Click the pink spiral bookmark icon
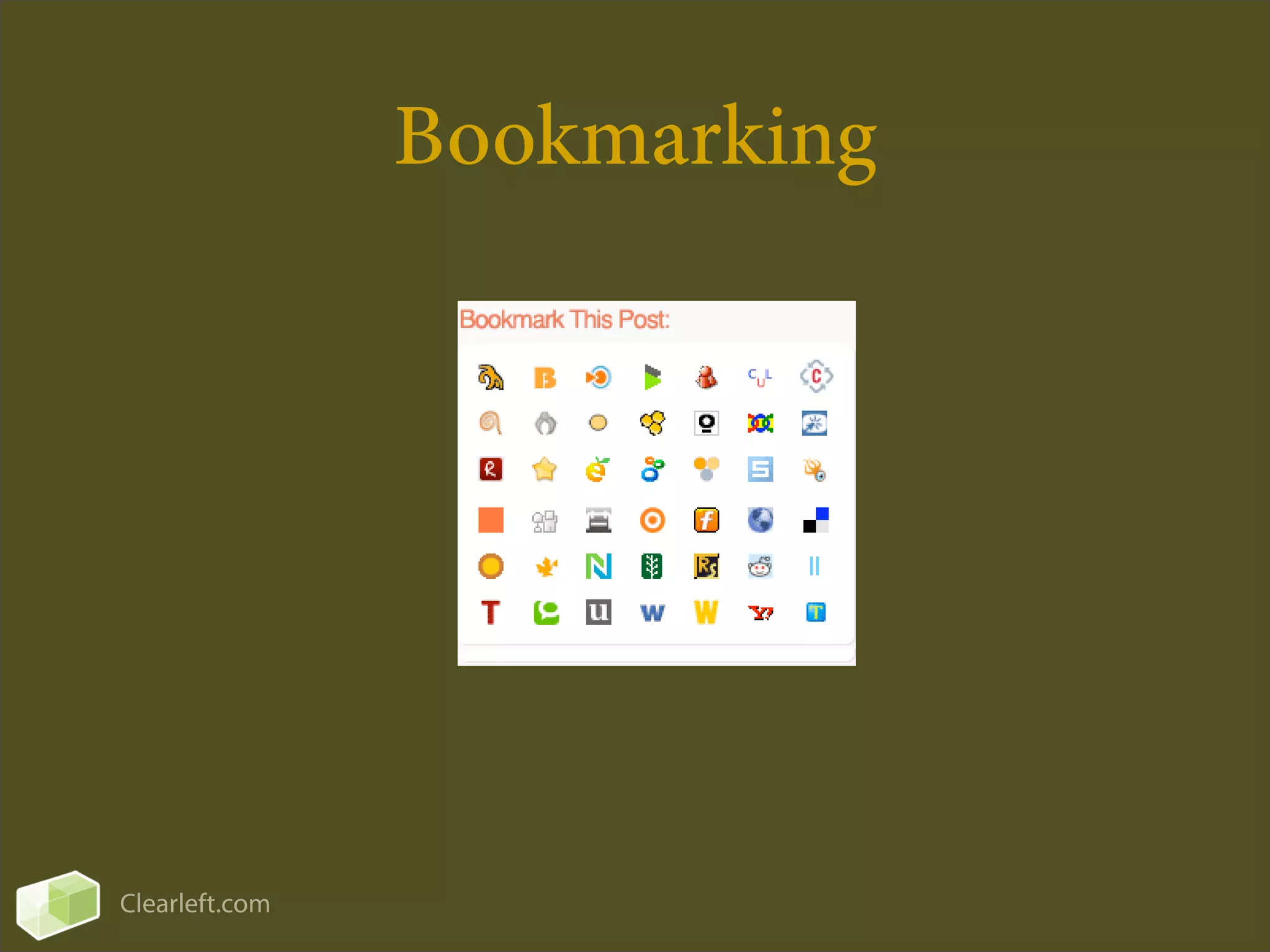This screenshot has height=952, width=1270. 491,423
